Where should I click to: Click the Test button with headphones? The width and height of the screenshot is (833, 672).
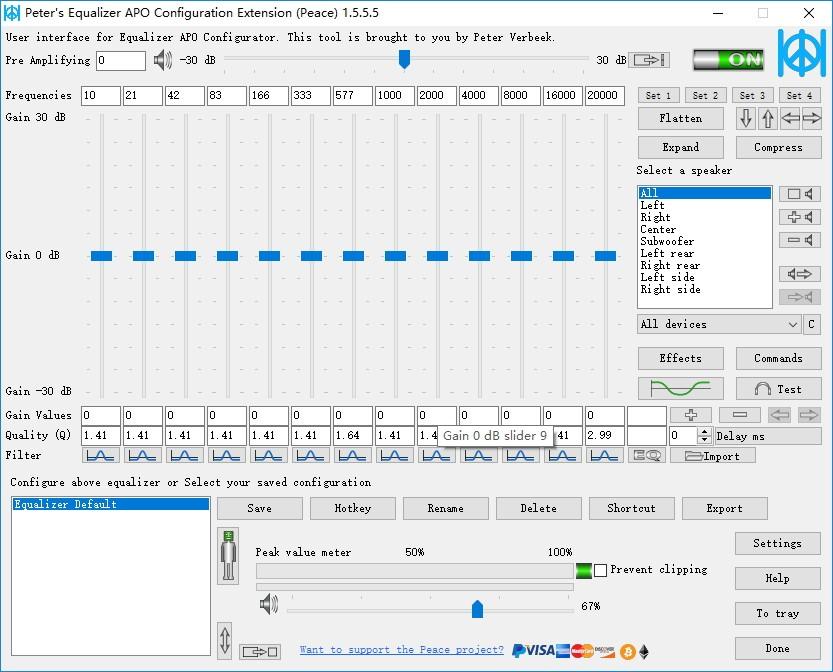click(x=778, y=389)
